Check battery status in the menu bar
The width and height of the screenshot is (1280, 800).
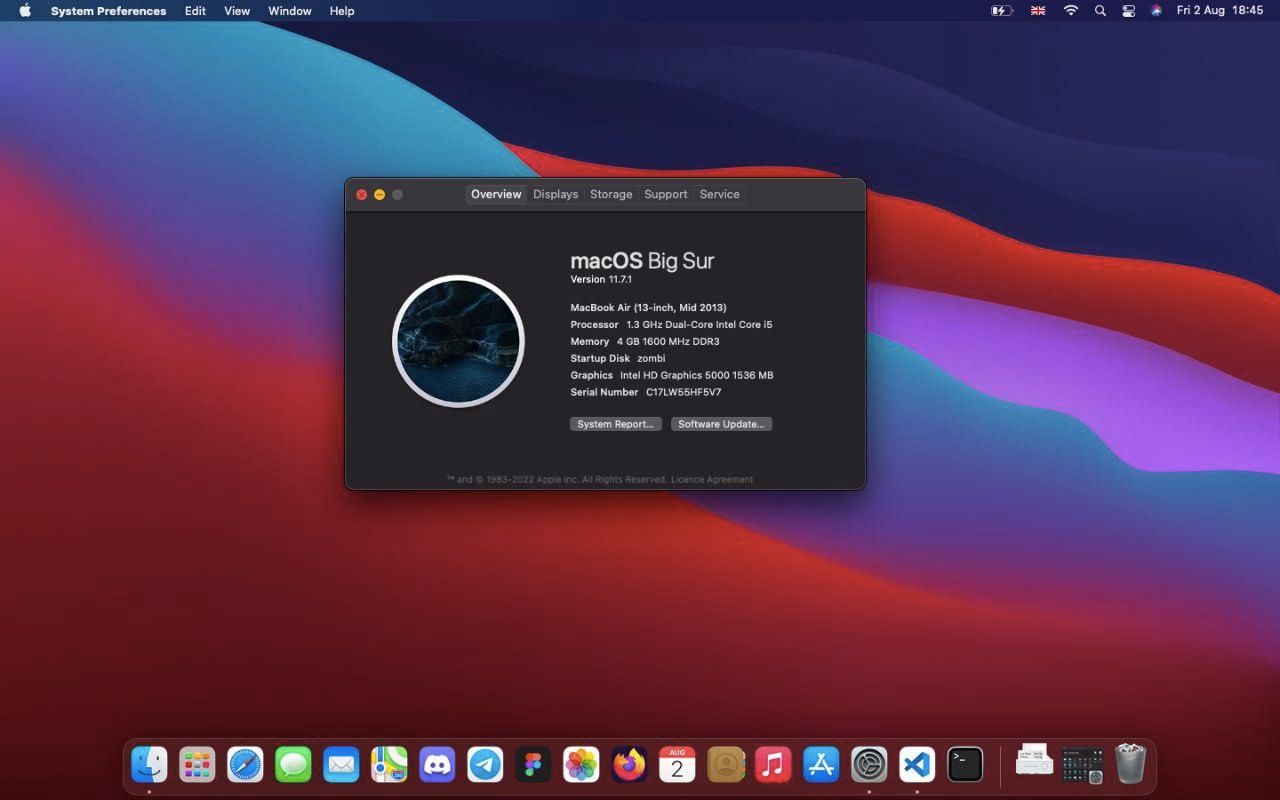(x=1002, y=11)
